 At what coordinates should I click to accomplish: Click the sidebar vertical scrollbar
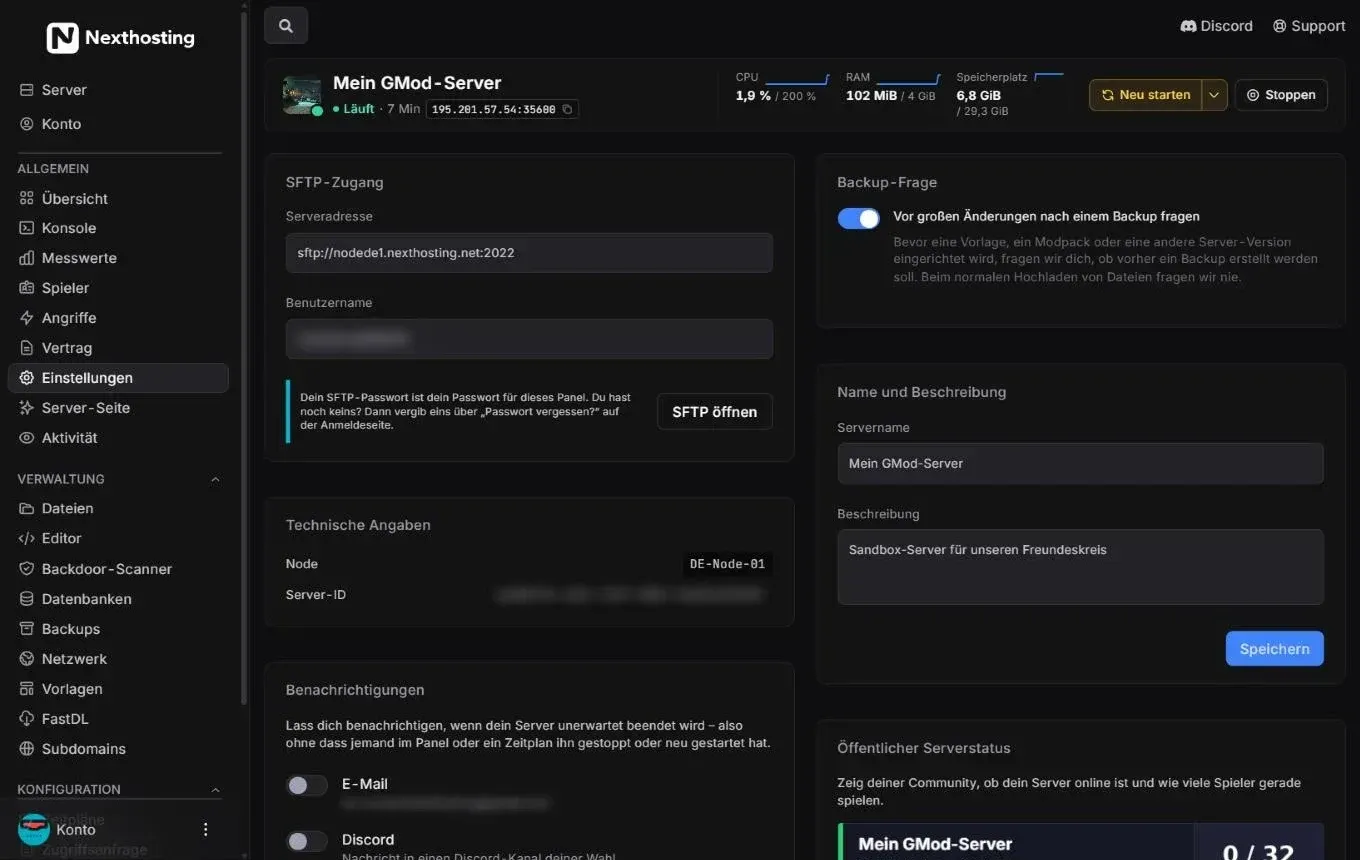pos(245,360)
